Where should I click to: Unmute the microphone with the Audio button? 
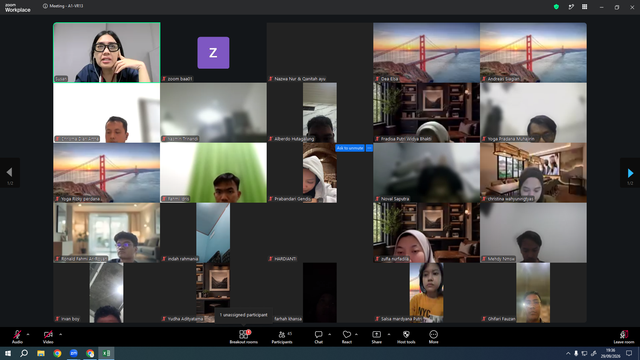tap(17, 337)
